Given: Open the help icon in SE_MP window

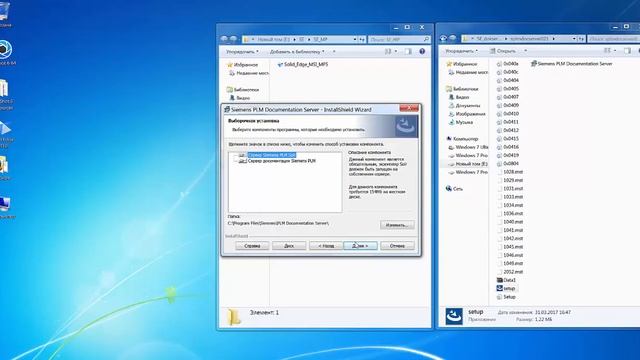Looking at the screenshot, I should [422, 51].
